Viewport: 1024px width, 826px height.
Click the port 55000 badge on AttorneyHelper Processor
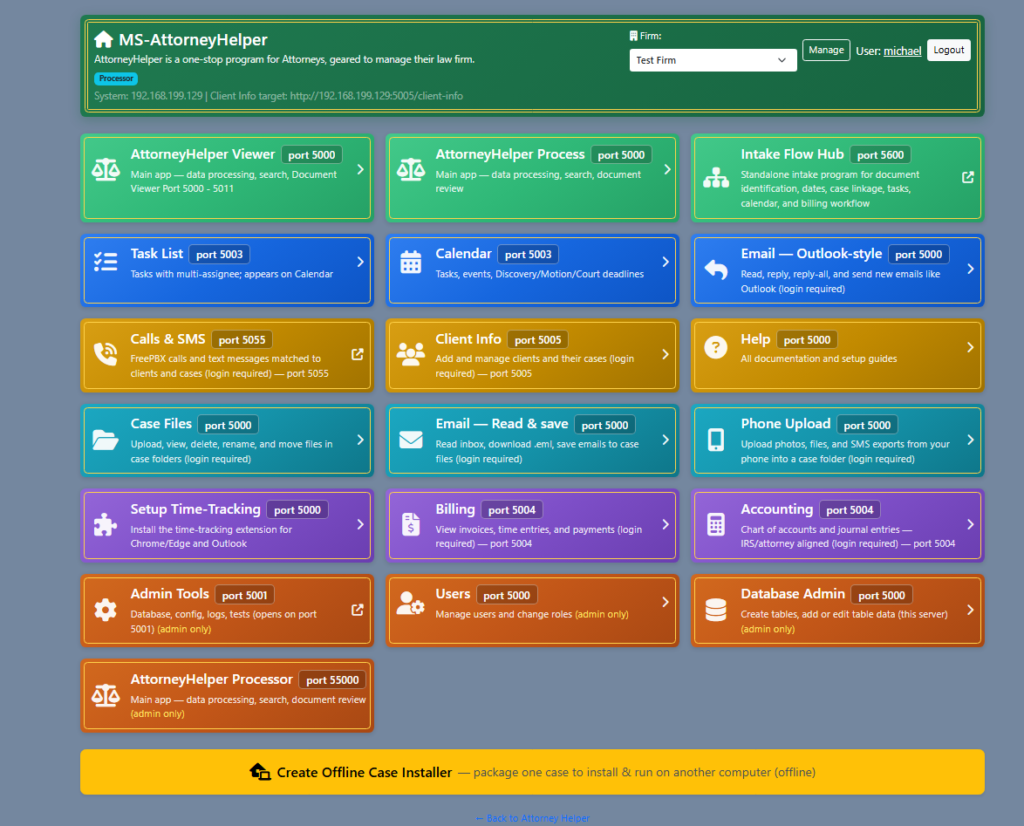click(x=332, y=680)
